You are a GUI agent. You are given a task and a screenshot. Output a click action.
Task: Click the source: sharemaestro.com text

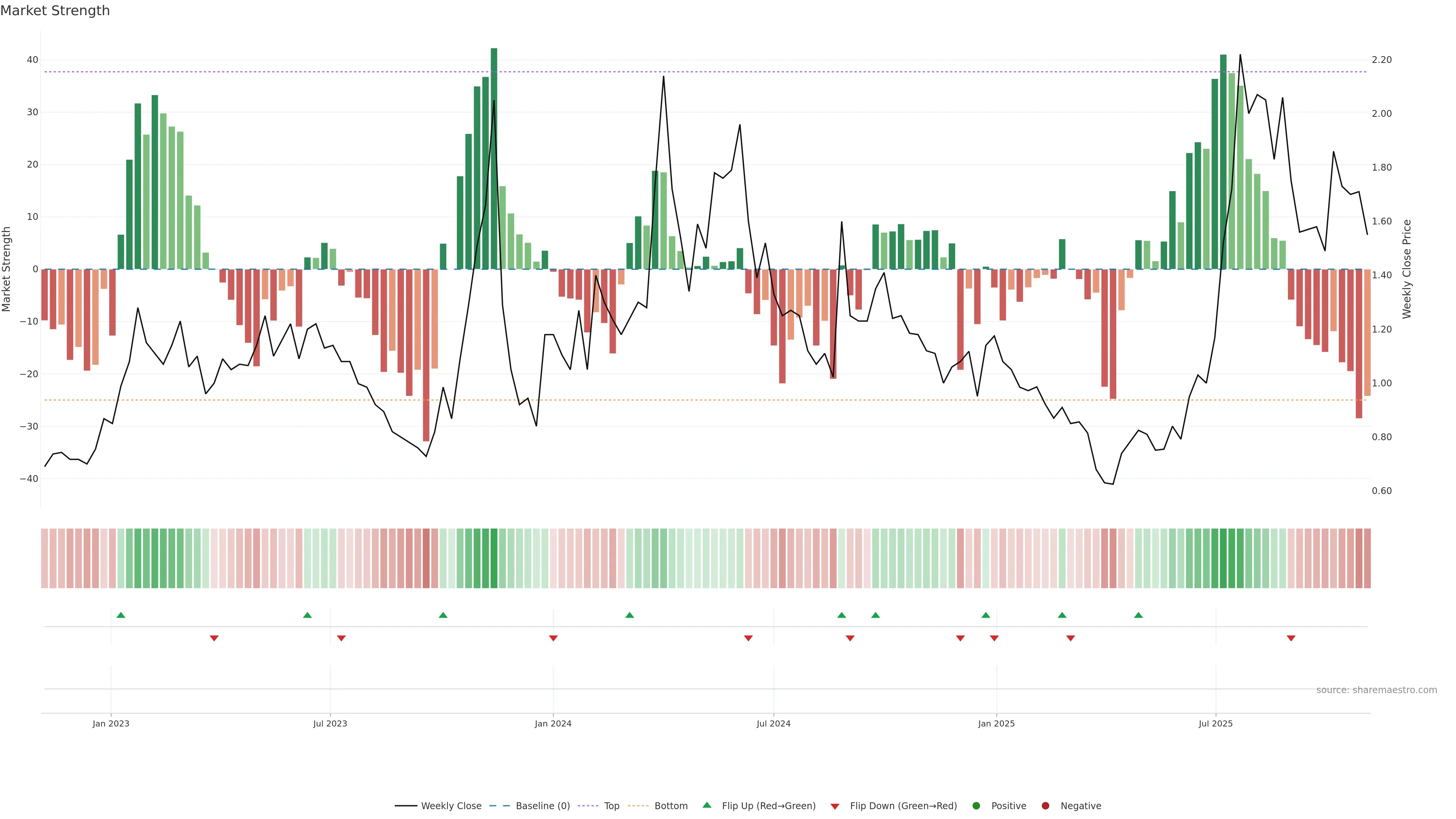[x=1376, y=690]
